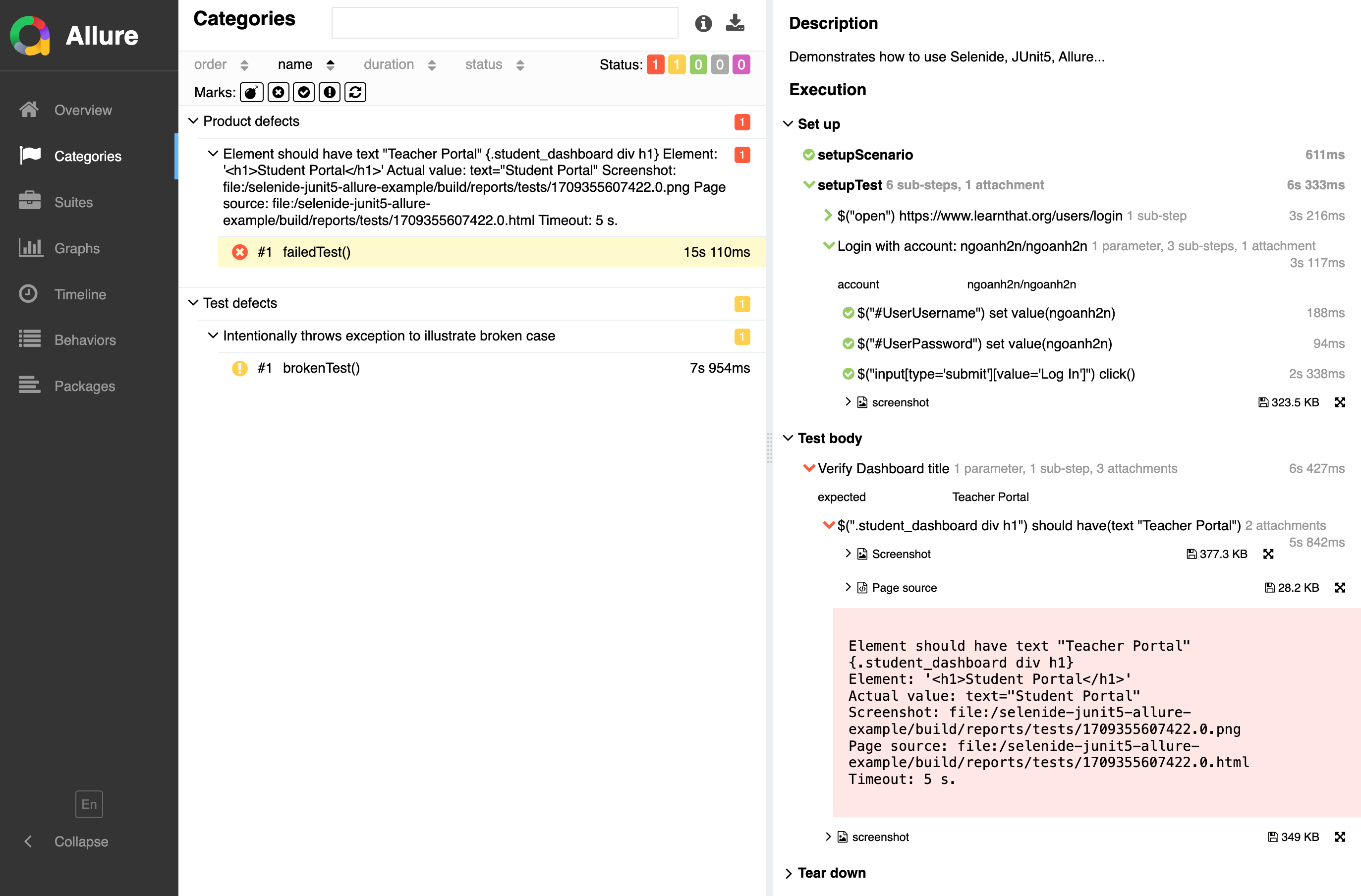Toggle skipped status filter (gray)
This screenshot has height=896, width=1361.
pos(720,64)
